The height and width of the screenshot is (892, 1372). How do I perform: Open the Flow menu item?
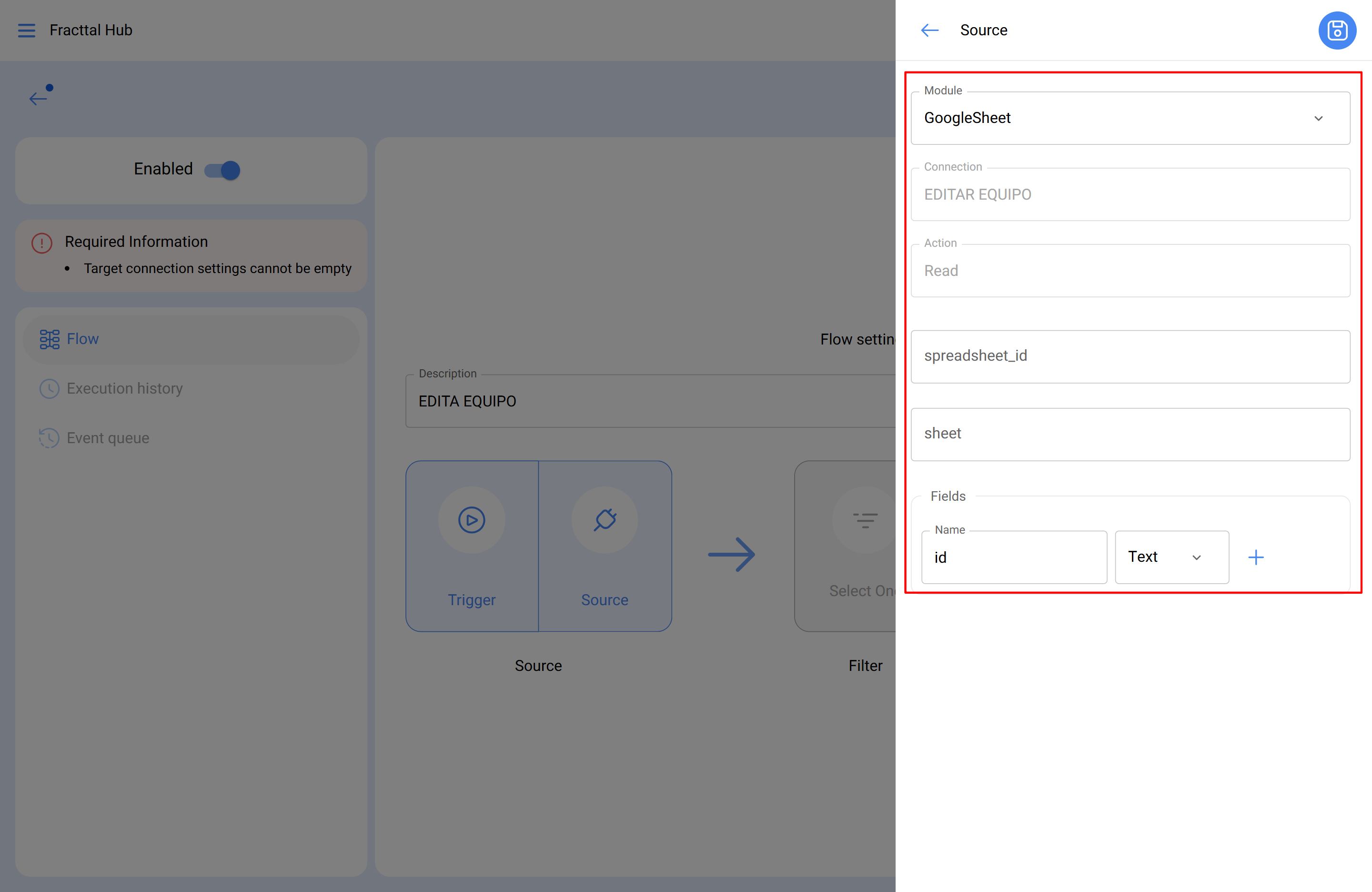coord(83,339)
